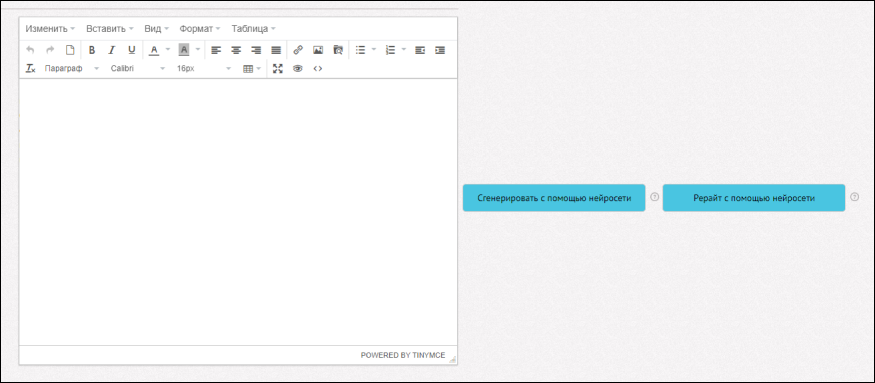This screenshot has height=383, width=875.
Task: Open the Параграф format dropdown
Action: [71, 69]
